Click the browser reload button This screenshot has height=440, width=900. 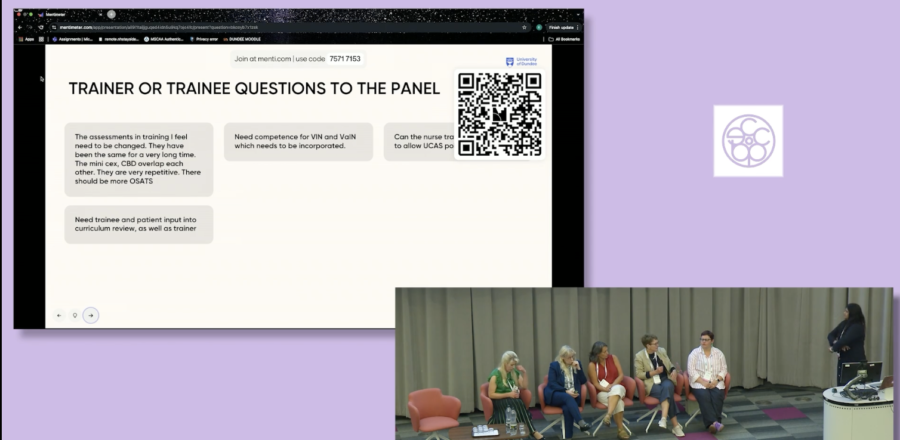tap(40, 27)
